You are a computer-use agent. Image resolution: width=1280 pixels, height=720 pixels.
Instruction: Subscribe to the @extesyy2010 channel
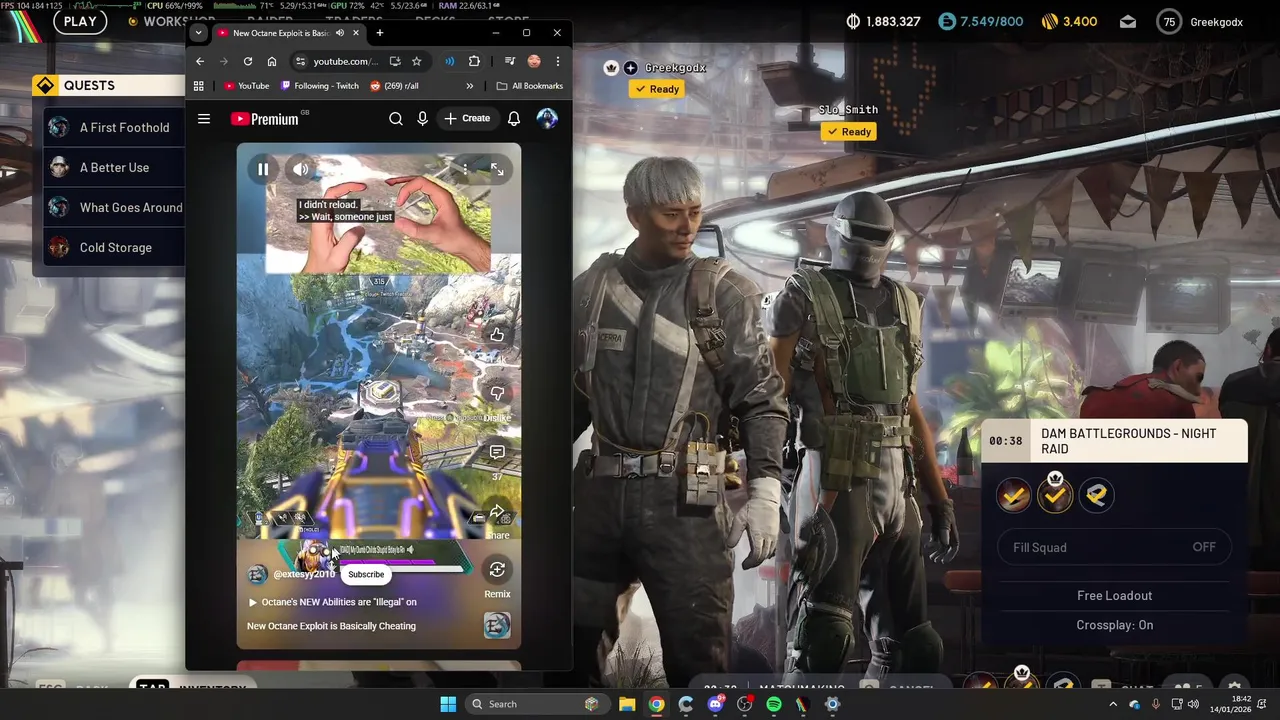[x=366, y=574]
